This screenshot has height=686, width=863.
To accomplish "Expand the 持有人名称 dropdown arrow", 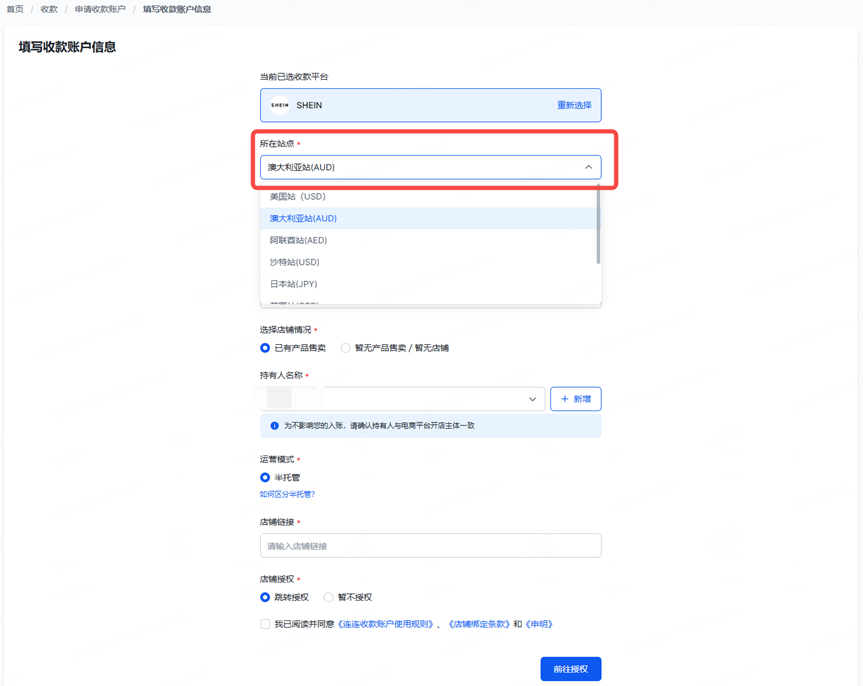I will 532,399.
